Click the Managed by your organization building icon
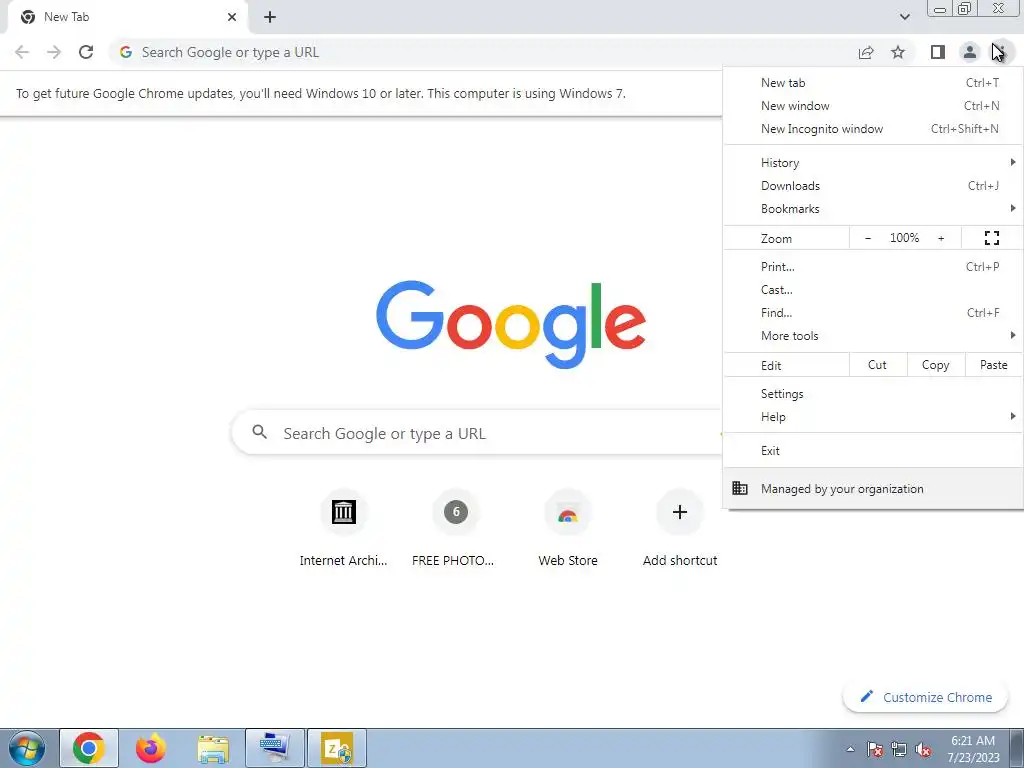The height and width of the screenshot is (768, 1024). coord(740,488)
